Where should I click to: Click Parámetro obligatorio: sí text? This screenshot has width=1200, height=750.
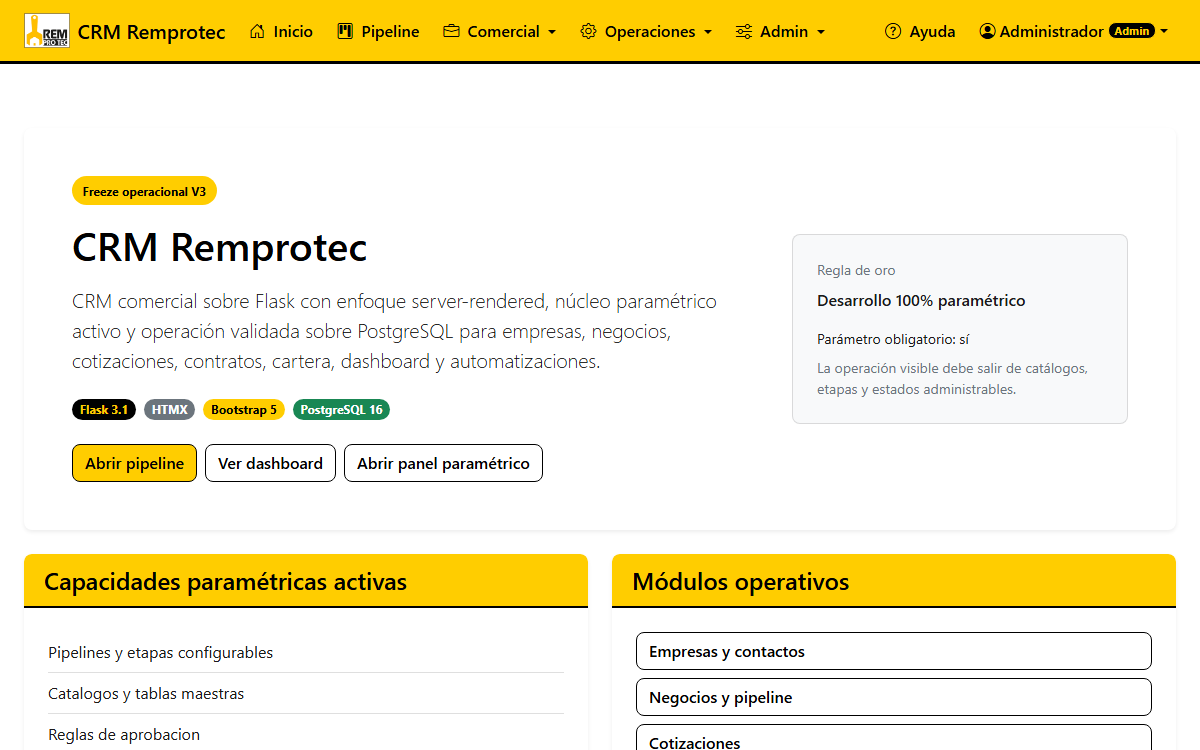(893, 339)
